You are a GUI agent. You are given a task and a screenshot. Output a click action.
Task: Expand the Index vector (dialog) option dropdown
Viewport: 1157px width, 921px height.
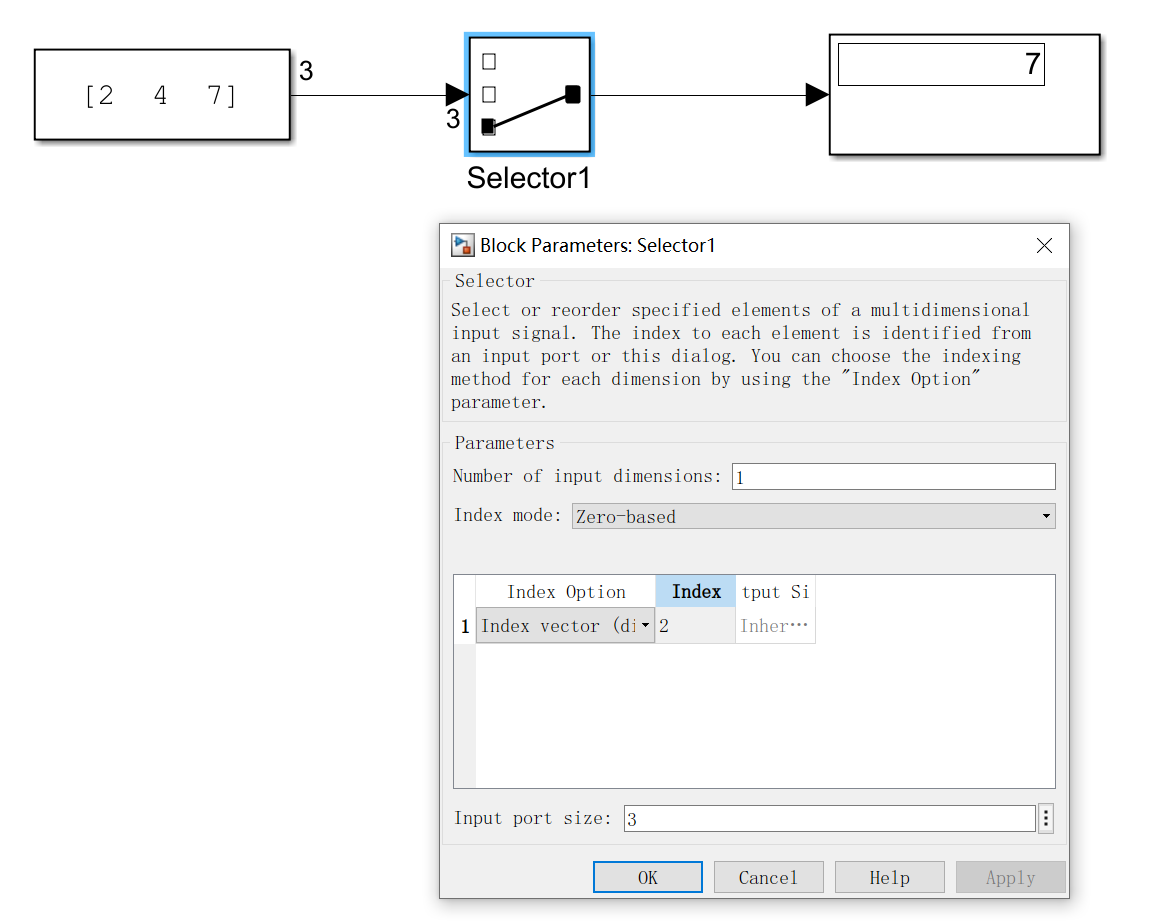coord(644,626)
